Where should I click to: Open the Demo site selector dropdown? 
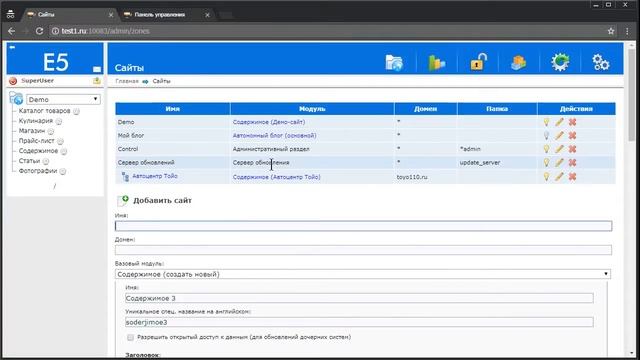pos(63,99)
